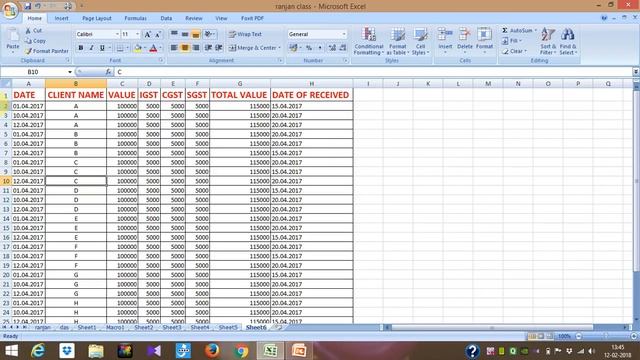Click the vertical scrollbar
This screenshot has width=640, height=360.
pyautogui.click(x=636, y=182)
